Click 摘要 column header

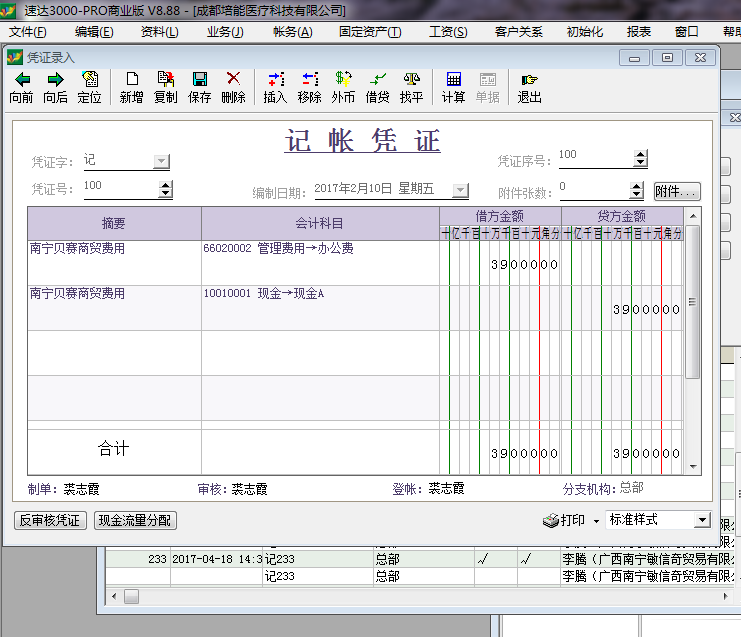114,223
